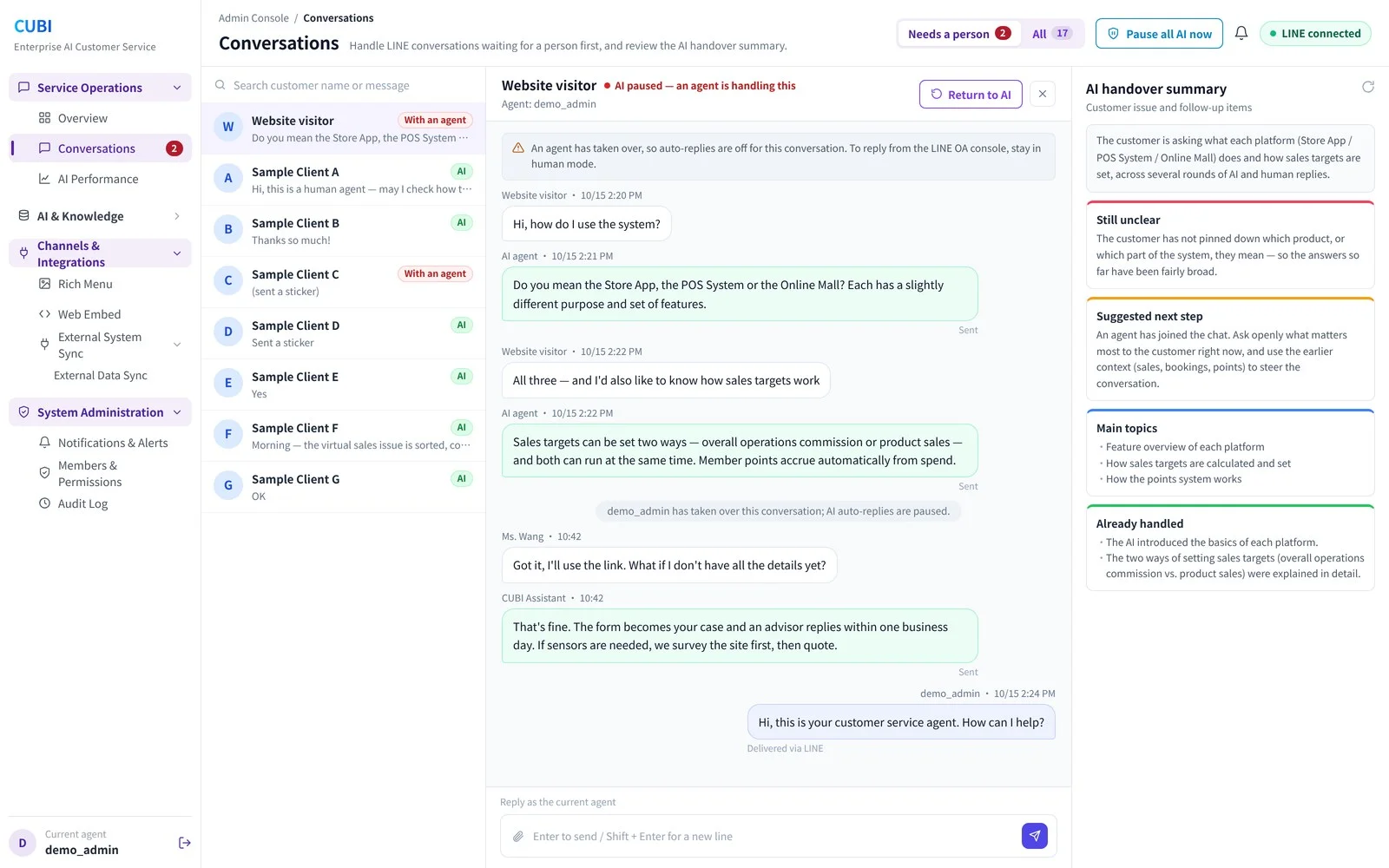
Task: Click the notification bell icon
Action: (1241, 33)
